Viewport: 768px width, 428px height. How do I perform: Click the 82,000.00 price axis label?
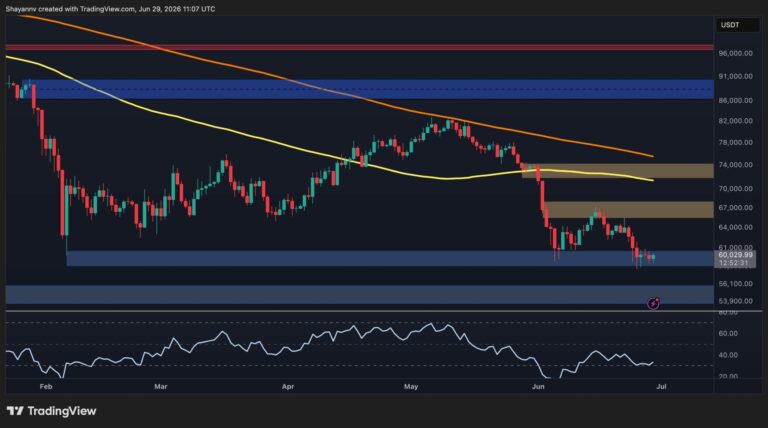click(735, 121)
